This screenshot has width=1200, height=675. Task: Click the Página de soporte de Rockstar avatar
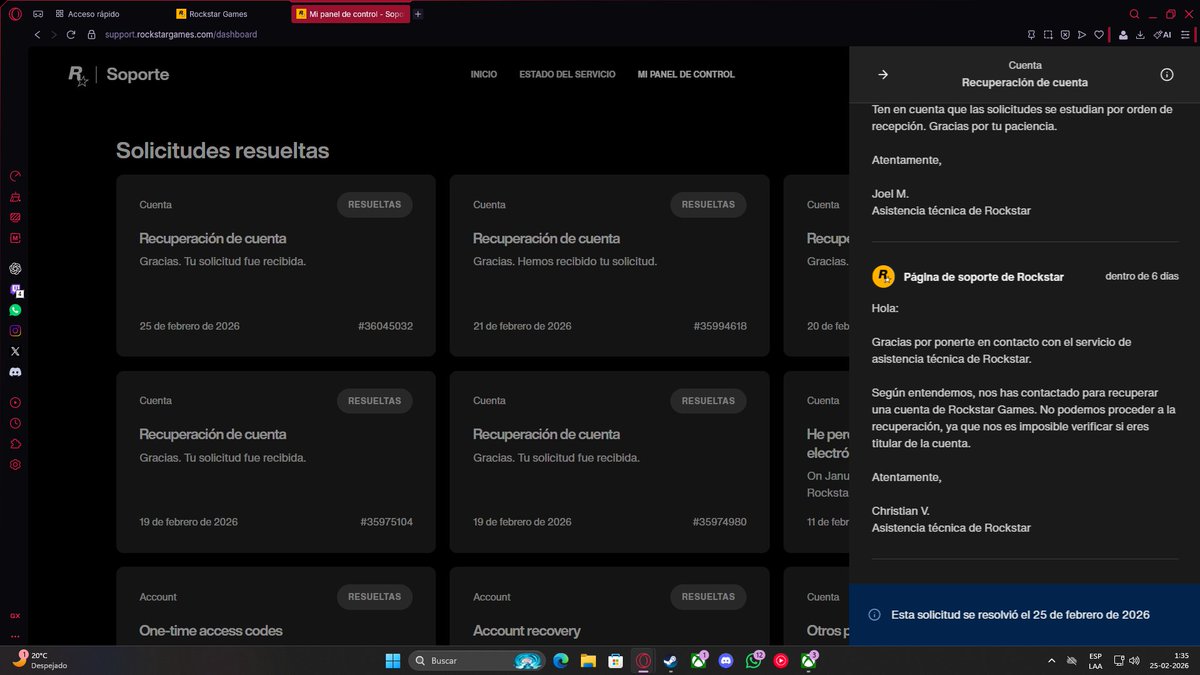pyautogui.click(x=882, y=276)
